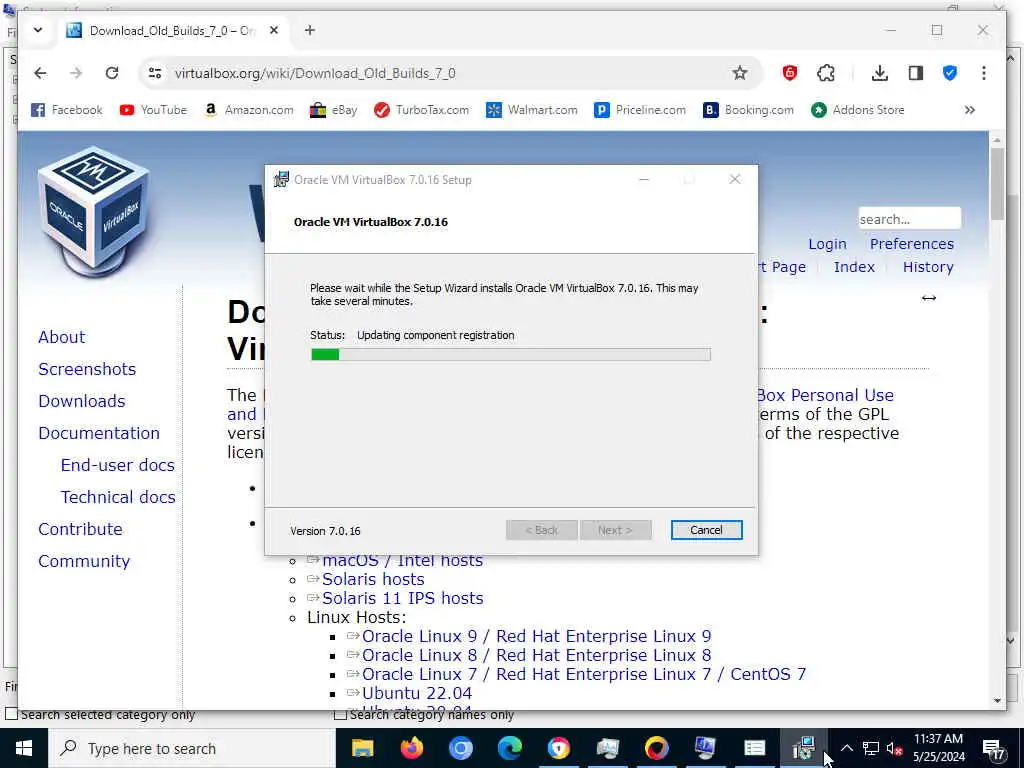Click the setup installation progress bar
Screen dimensions: 1024x768
click(x=511, y=355)
